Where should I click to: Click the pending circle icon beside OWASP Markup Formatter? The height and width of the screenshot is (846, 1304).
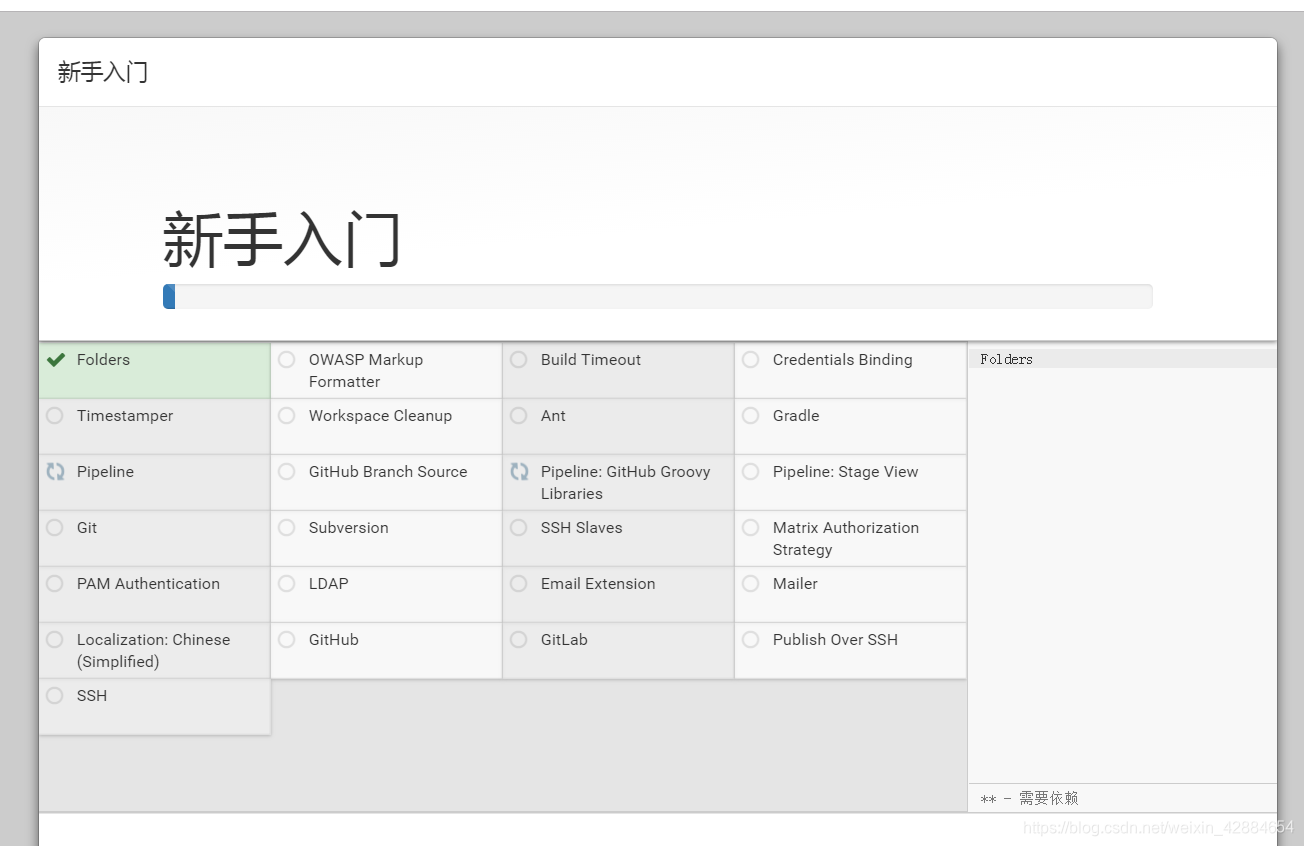click(287, 360)
